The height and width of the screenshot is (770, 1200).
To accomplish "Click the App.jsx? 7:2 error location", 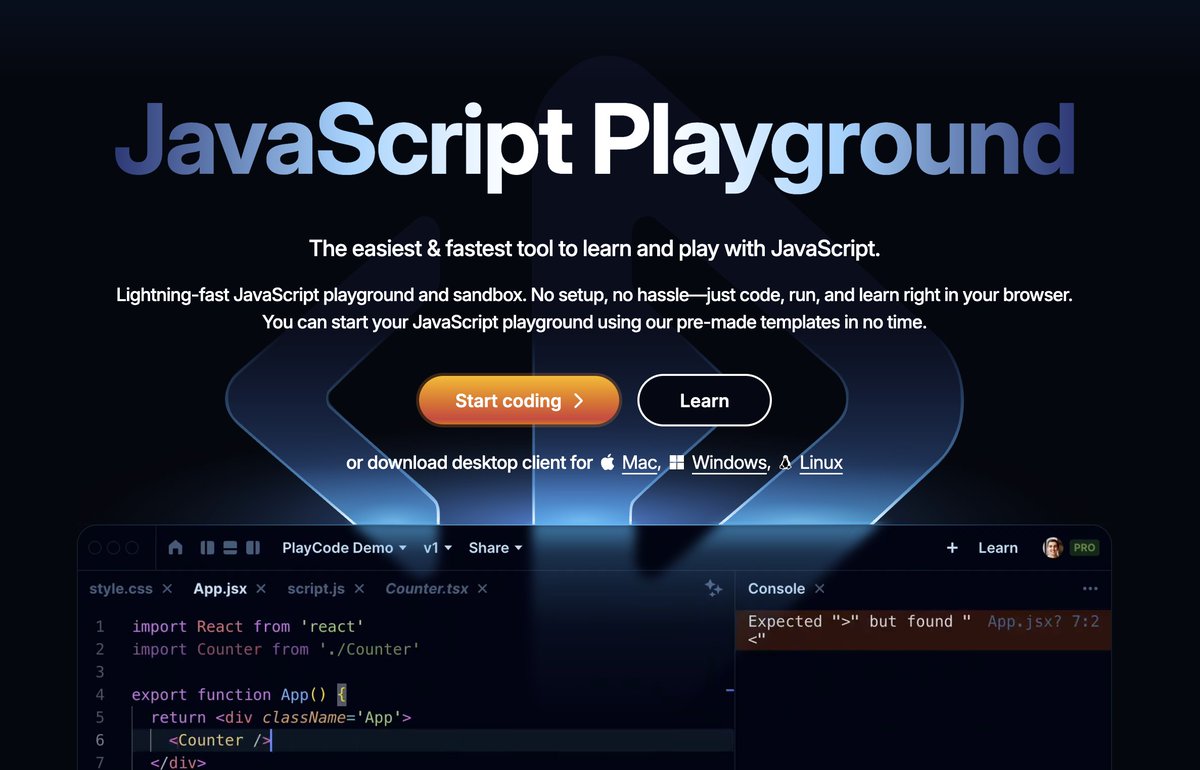I will 1043,622.
